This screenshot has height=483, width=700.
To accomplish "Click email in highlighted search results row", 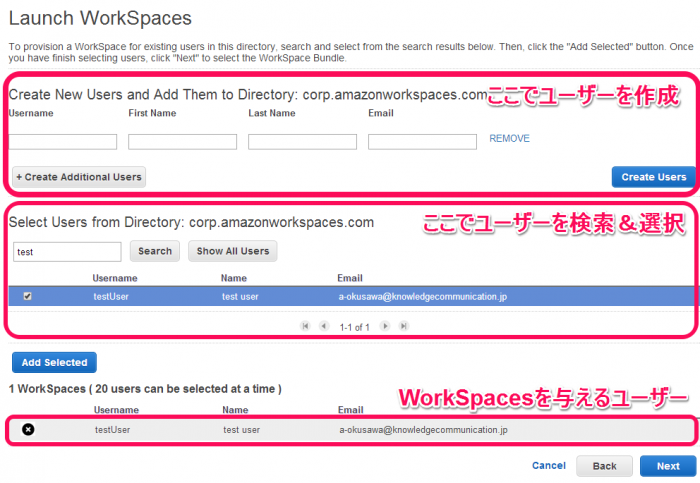I will (x=422, y=296).
